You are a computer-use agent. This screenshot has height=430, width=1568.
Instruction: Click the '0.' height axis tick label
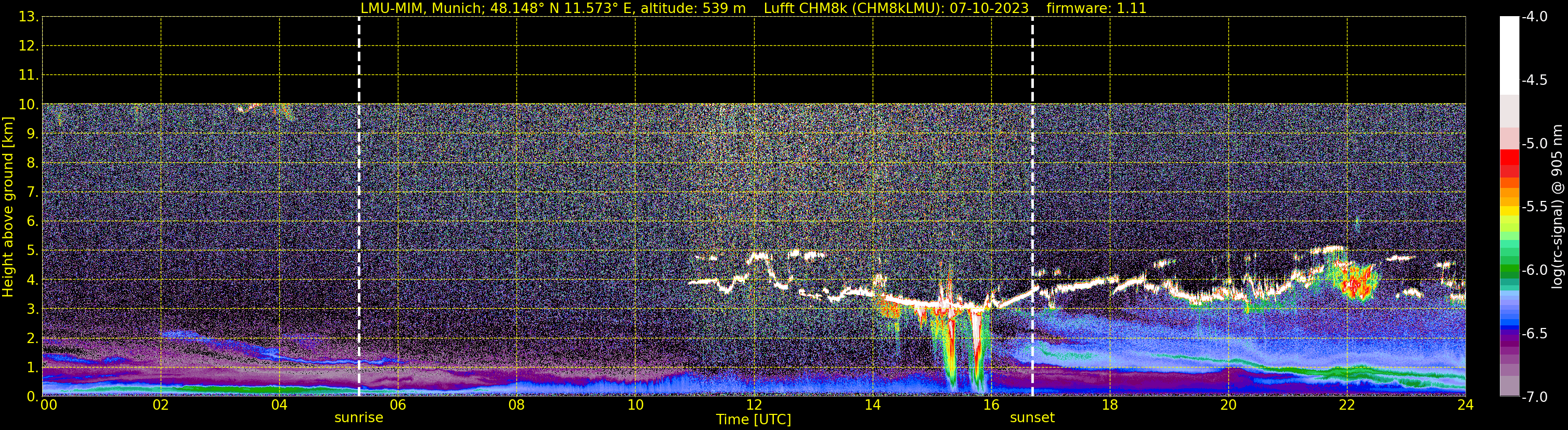(32, 397)
